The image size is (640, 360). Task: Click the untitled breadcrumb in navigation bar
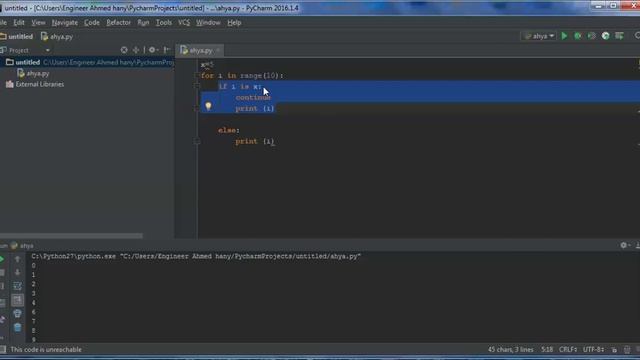pyautogui.click(x=17, y=37)
